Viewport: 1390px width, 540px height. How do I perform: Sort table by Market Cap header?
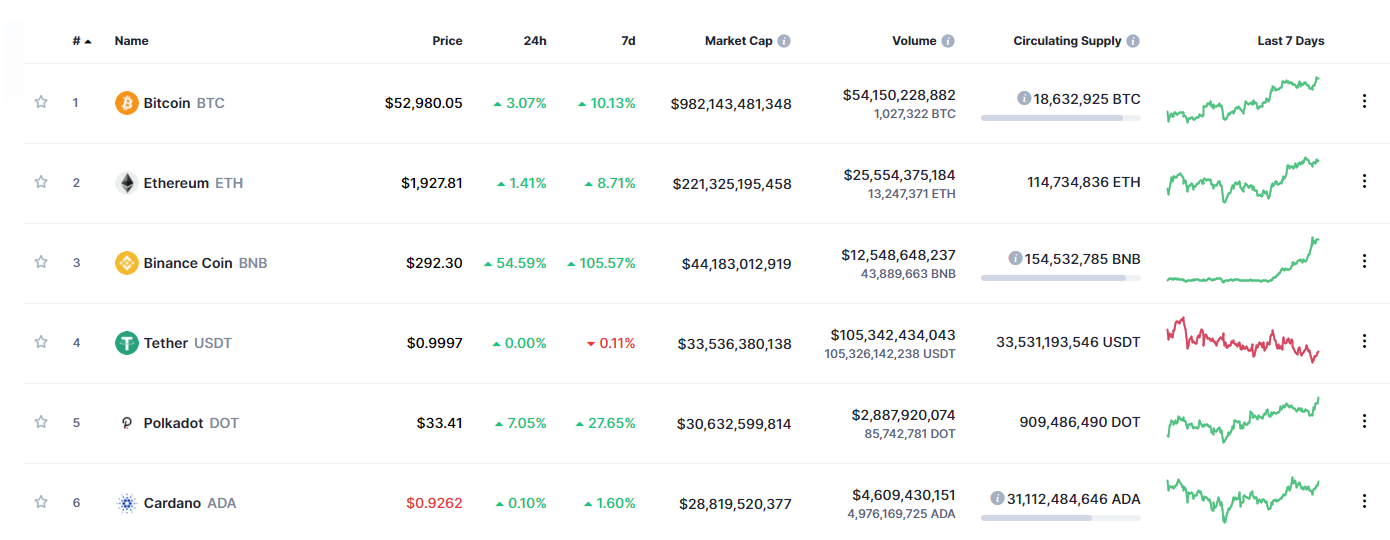point(739,41)
